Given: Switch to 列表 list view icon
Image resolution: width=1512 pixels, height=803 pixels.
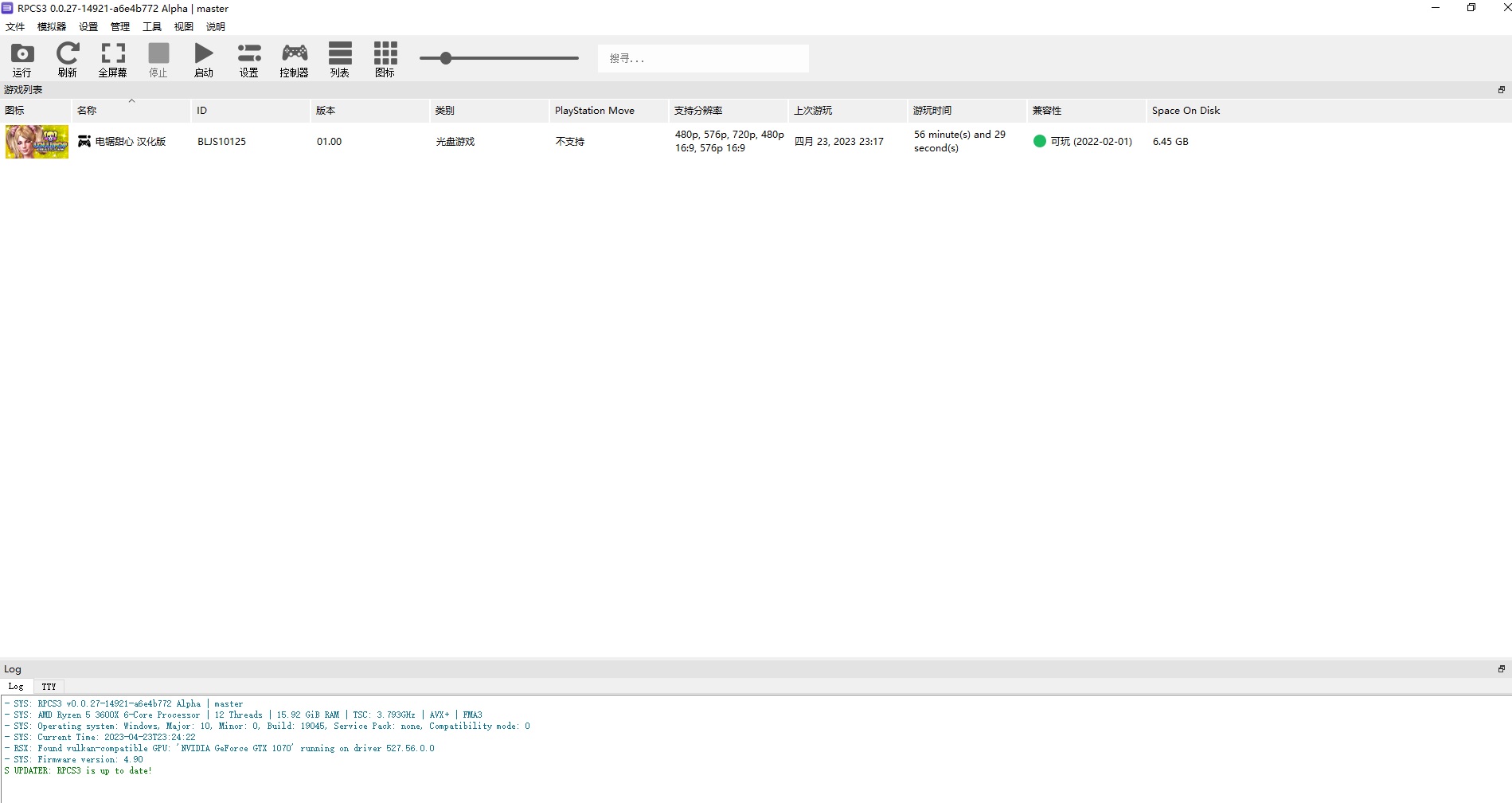Looking at the screenshot, I should click(x=340, y=54).
